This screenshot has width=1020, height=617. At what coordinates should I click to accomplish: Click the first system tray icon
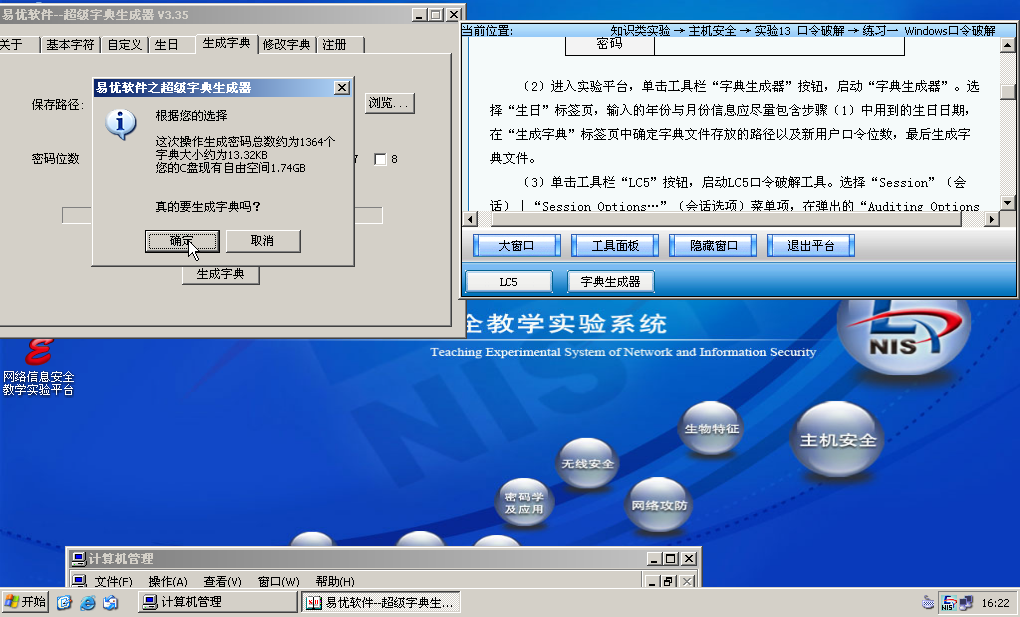(x=928, y=603)
